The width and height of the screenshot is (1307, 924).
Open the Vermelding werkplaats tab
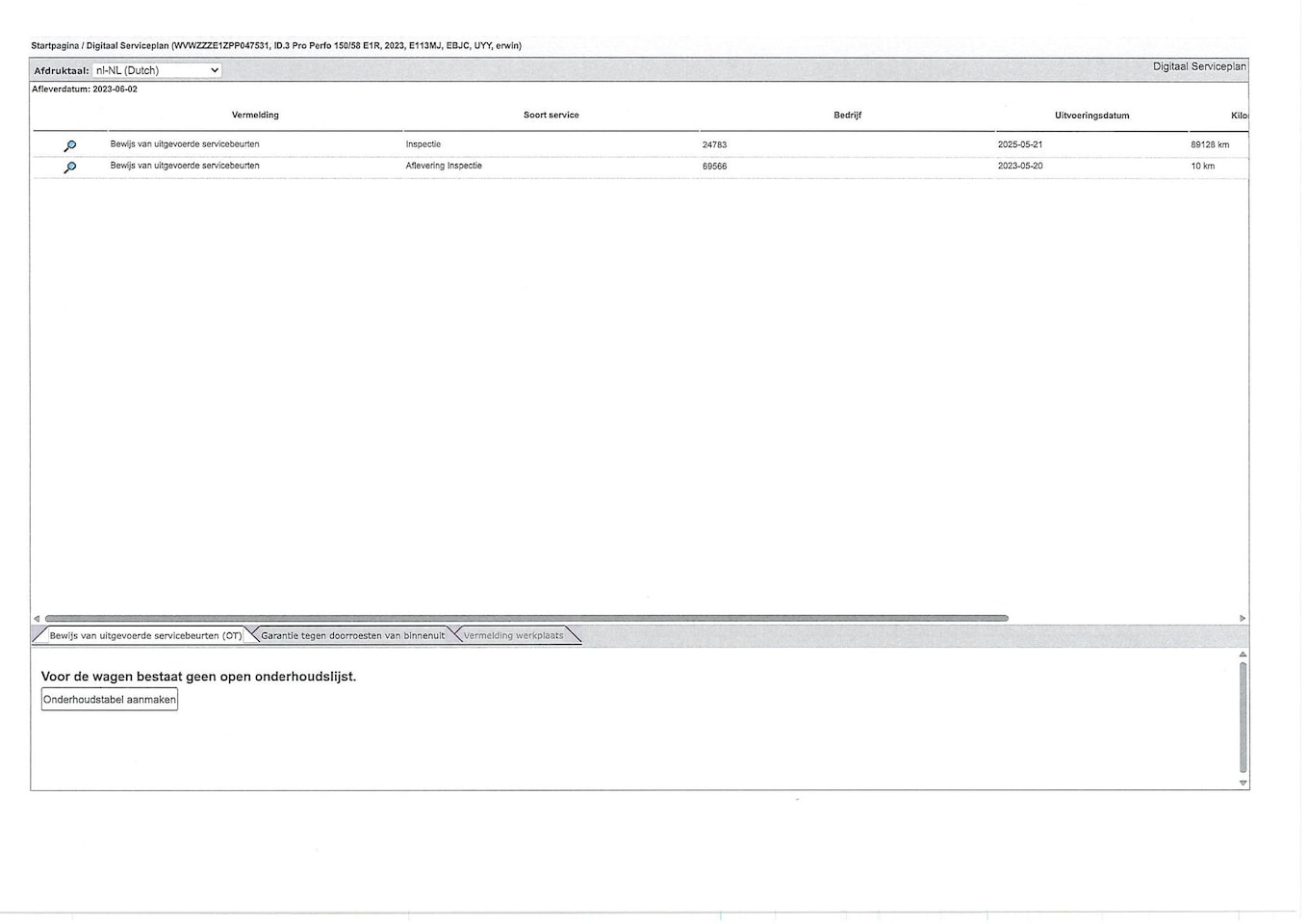tap(513, 636)
